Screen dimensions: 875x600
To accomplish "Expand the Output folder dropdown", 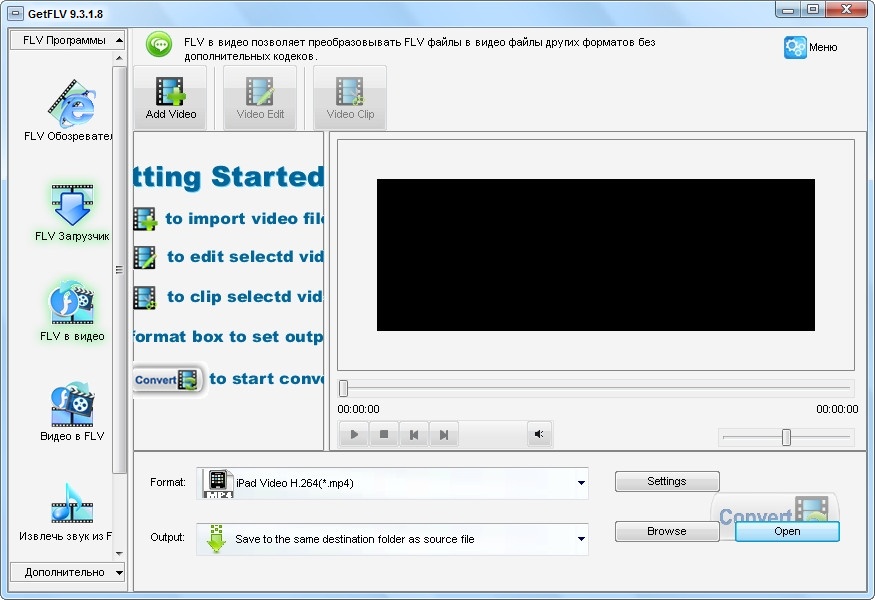I will [x=581, y=539].
